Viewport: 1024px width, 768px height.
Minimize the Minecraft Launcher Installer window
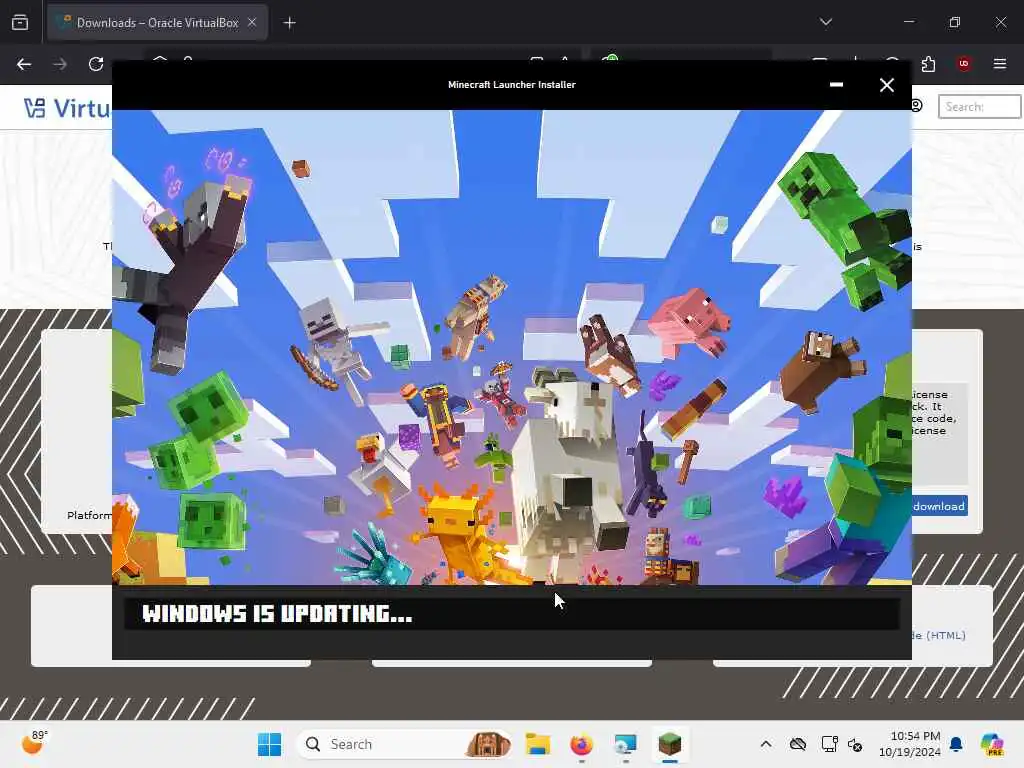(836, 85)
